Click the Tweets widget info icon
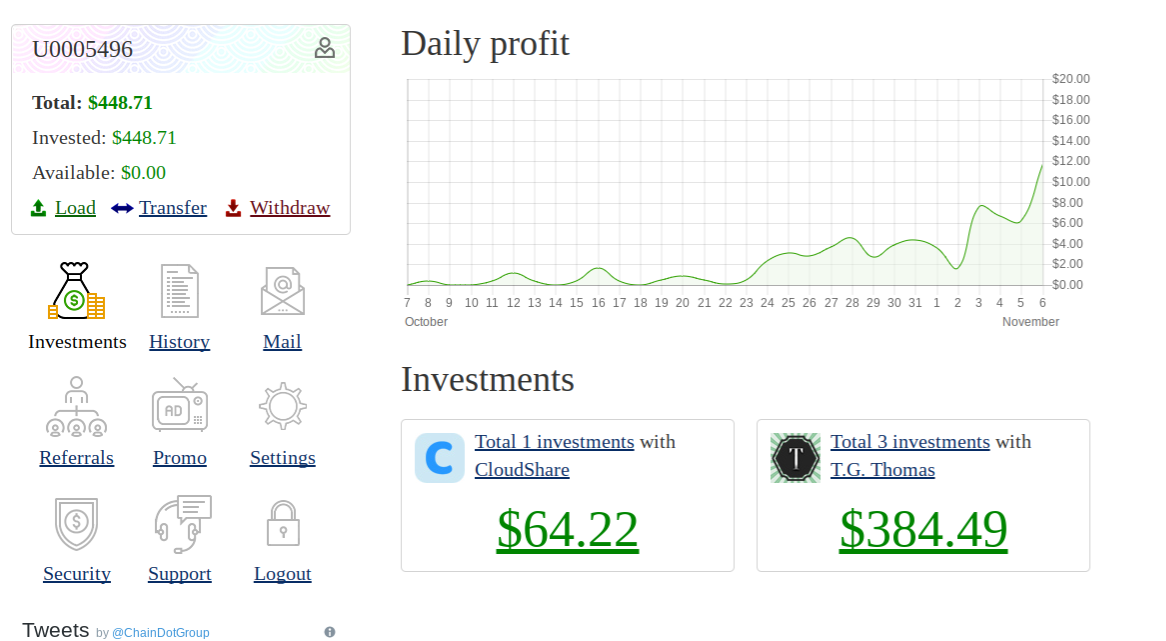This screenshot has height=641, width=1166. pyautogui.click(x=330, y=632)
